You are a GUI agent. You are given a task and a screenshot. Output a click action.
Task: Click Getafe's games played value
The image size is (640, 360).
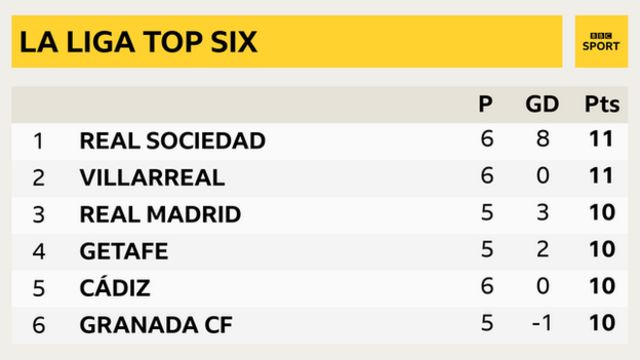(x=487, y=249)
